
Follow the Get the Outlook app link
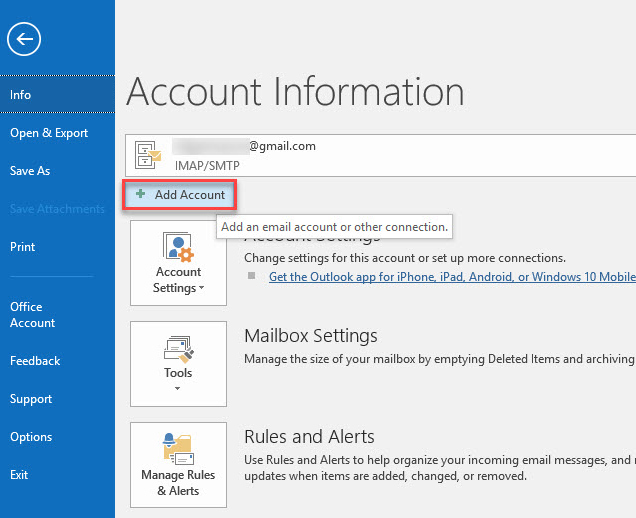[452, 277]
